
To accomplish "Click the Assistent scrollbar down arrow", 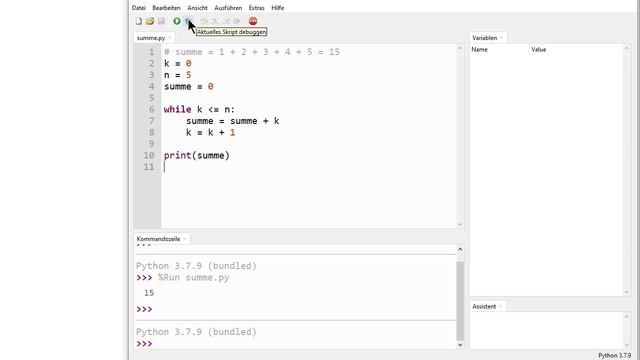I will click(x=627, y=345).
